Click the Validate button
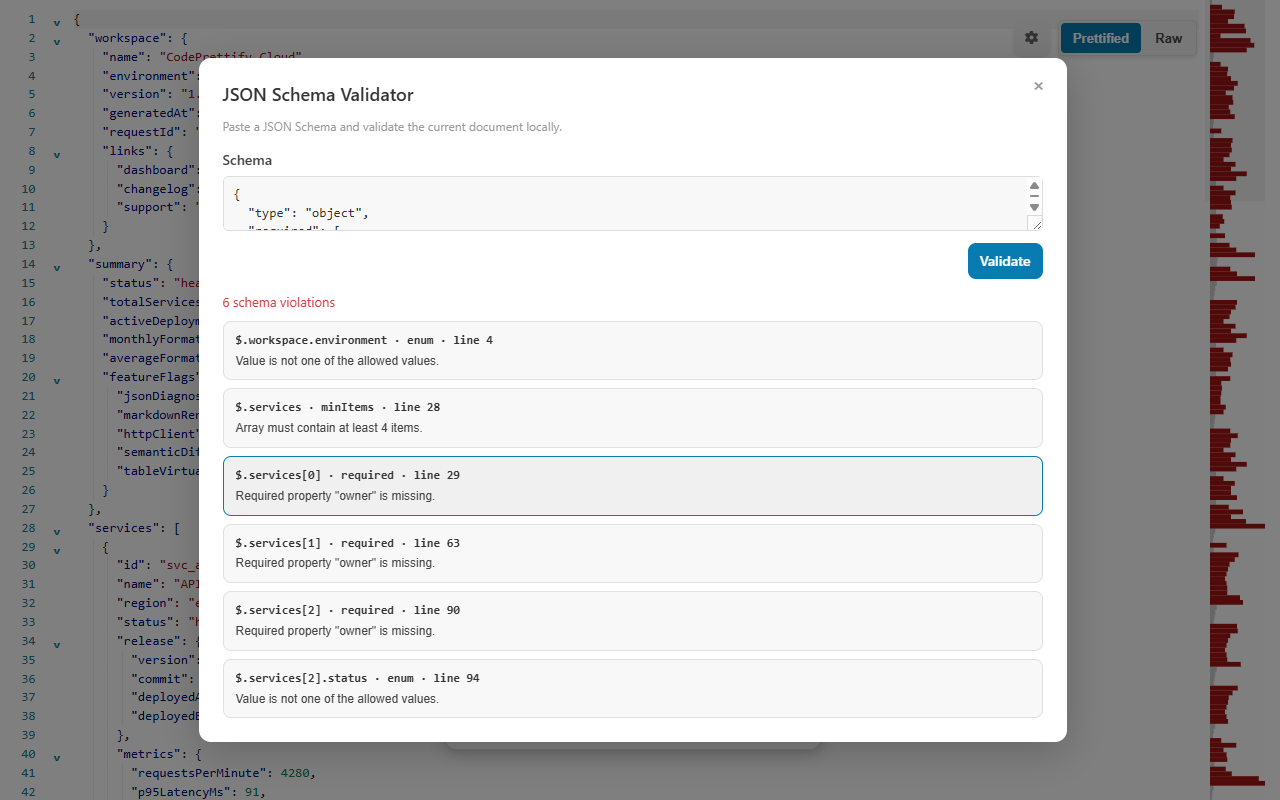The width and height of the screenshot is (1280, 800). [x=1005, y=261]
